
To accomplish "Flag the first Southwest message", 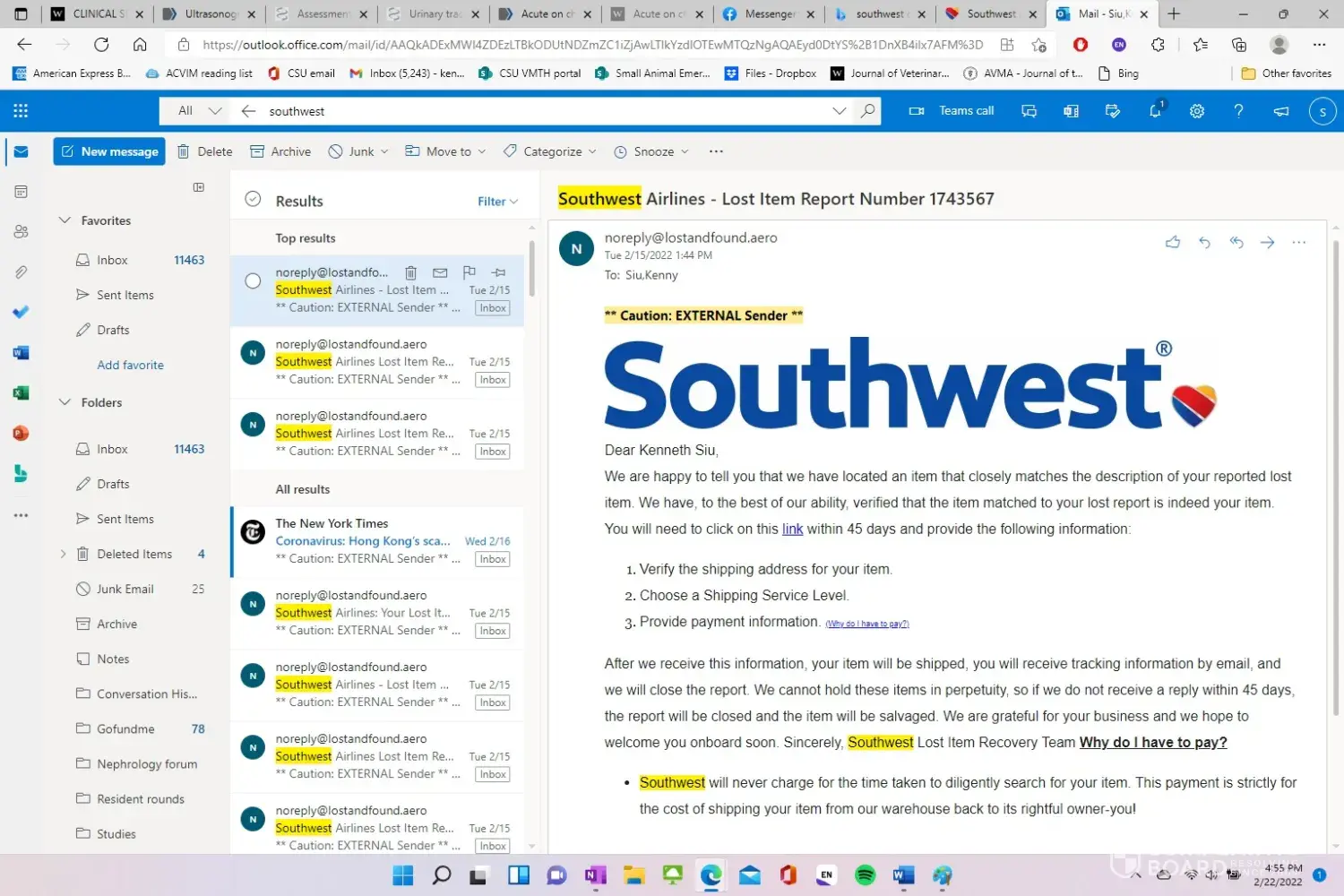I will coord(469,272).
